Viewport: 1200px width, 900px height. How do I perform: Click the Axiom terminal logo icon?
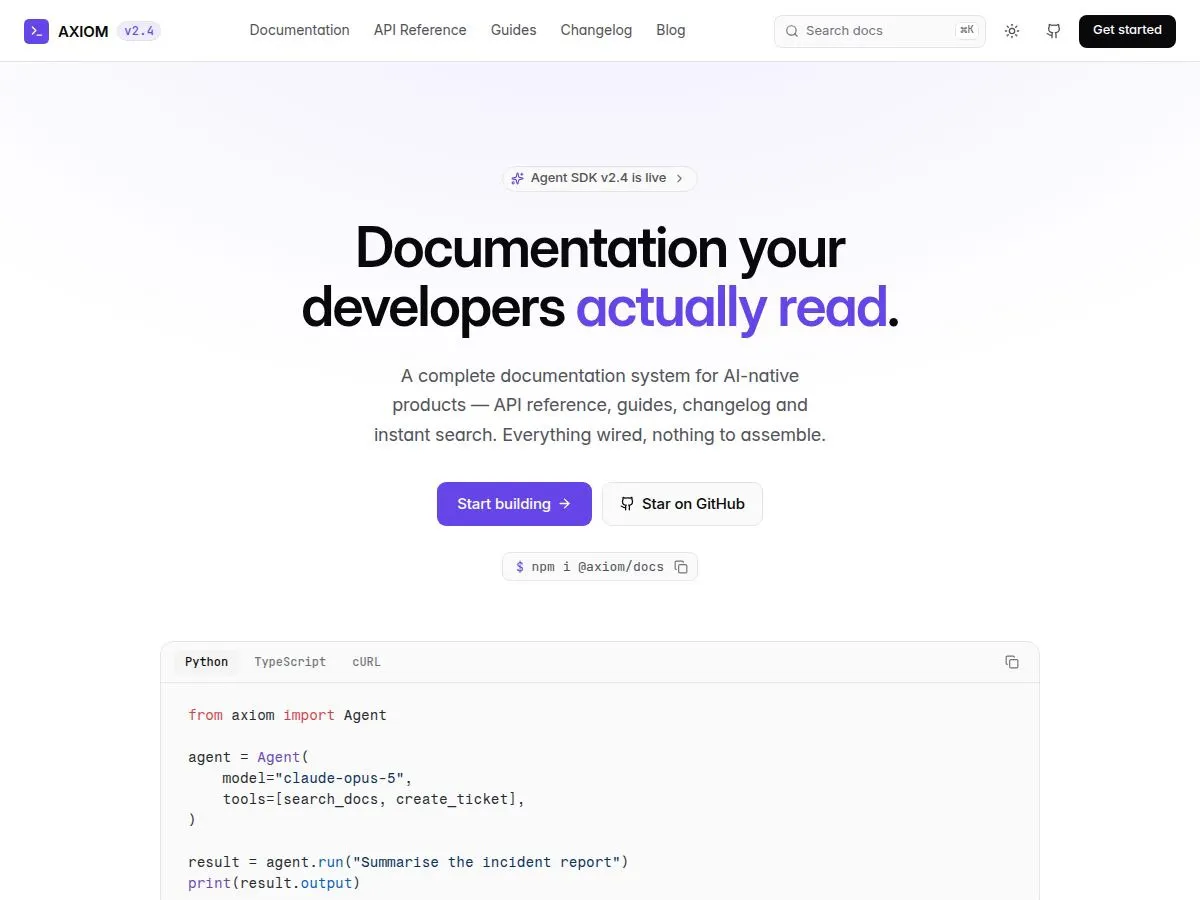[x=36, y=31]
